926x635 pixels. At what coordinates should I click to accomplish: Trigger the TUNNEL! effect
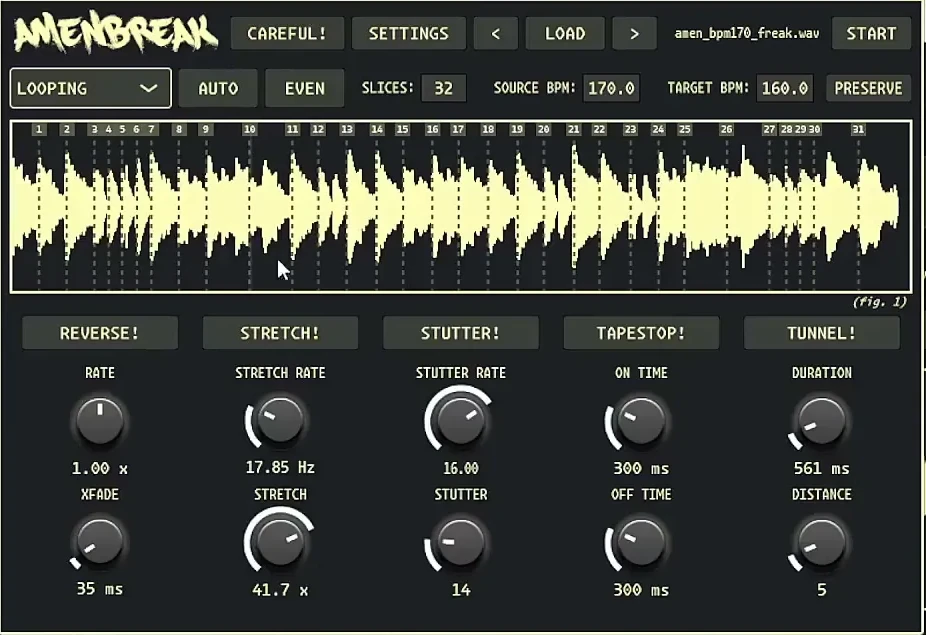pos(821,333)
